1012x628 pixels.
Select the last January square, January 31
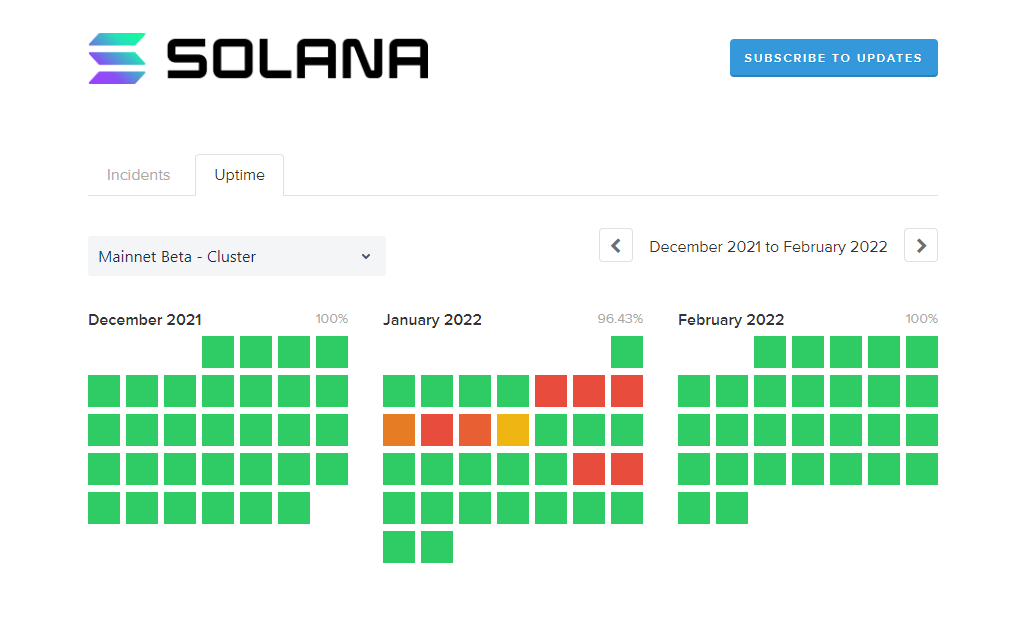point(437,547)
